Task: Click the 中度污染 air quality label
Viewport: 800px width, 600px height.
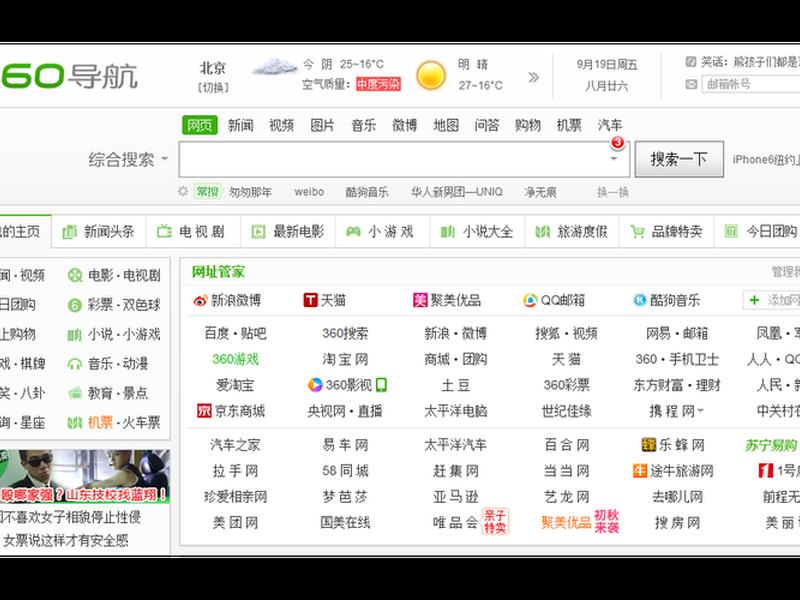Action: tap(378, 84)
